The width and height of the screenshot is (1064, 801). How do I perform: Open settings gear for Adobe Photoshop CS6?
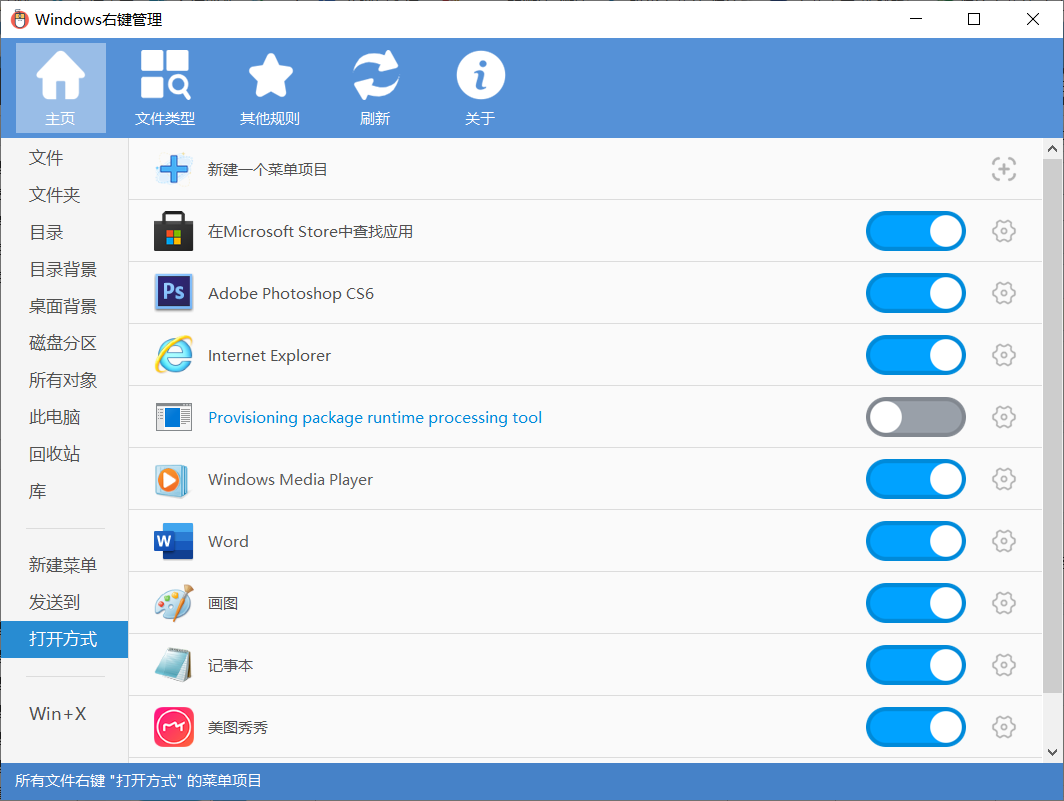[x=1004, y=293]
